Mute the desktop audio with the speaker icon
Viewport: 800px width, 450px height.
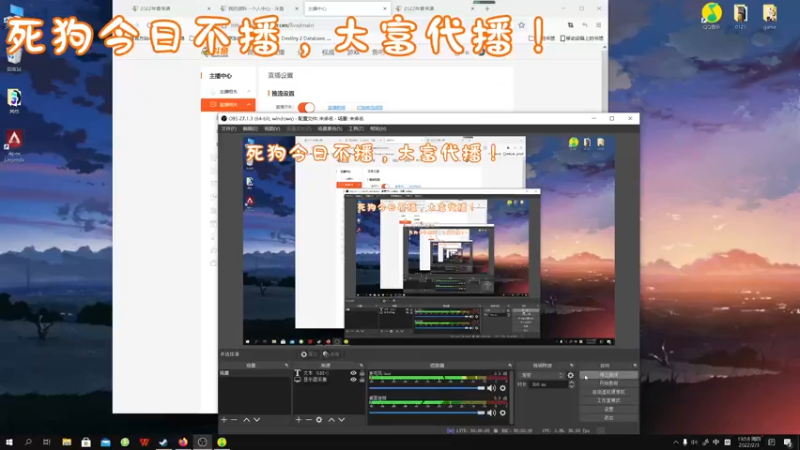[491, 412]
